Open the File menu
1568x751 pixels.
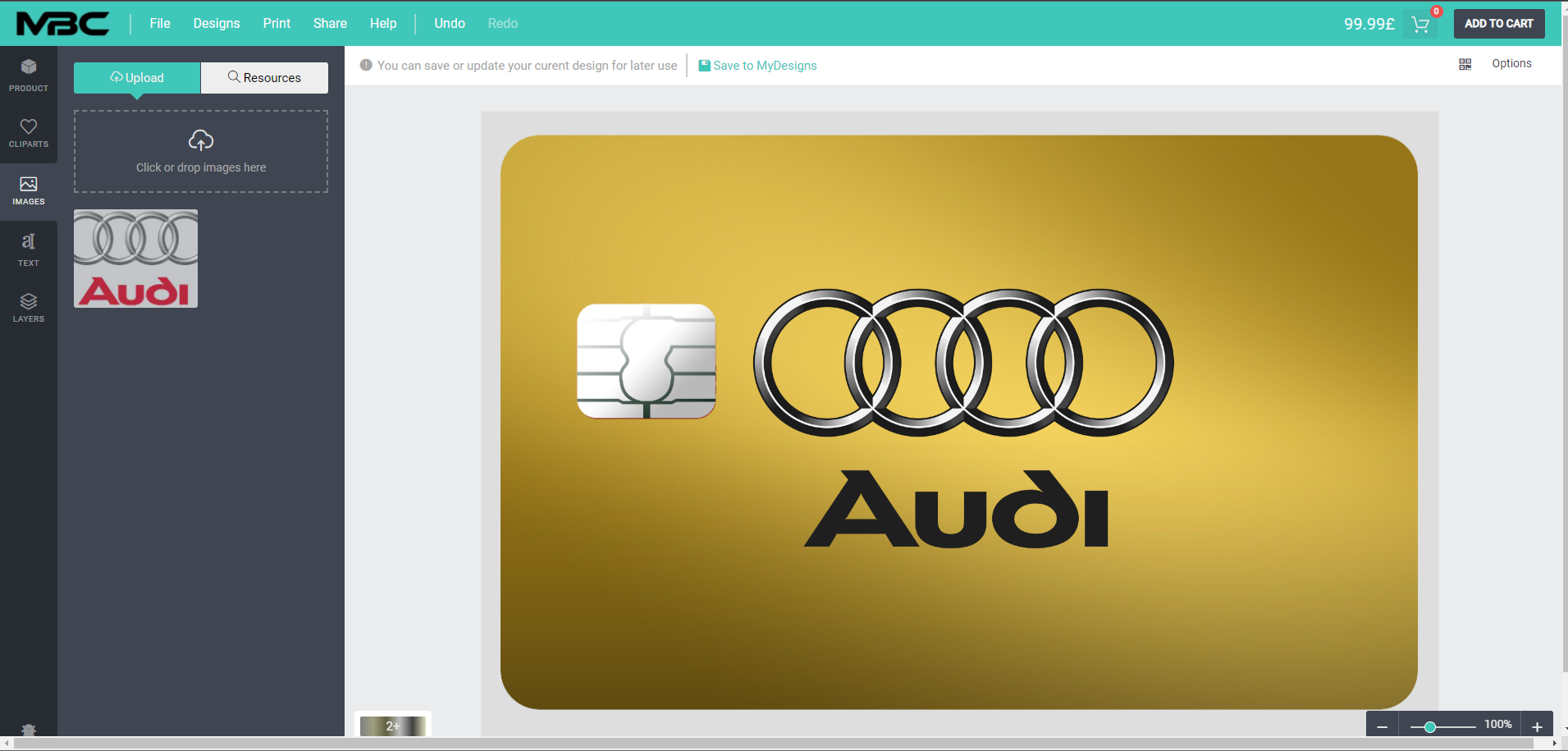pos(160,24)
